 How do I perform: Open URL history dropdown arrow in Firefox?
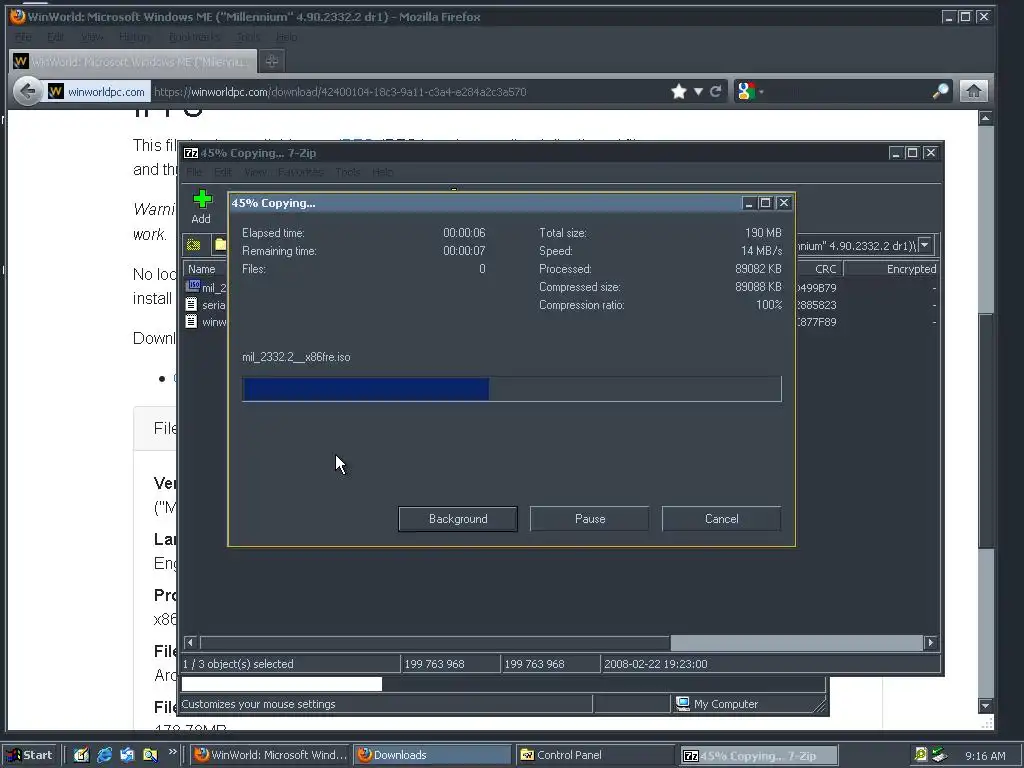[698, 91]
